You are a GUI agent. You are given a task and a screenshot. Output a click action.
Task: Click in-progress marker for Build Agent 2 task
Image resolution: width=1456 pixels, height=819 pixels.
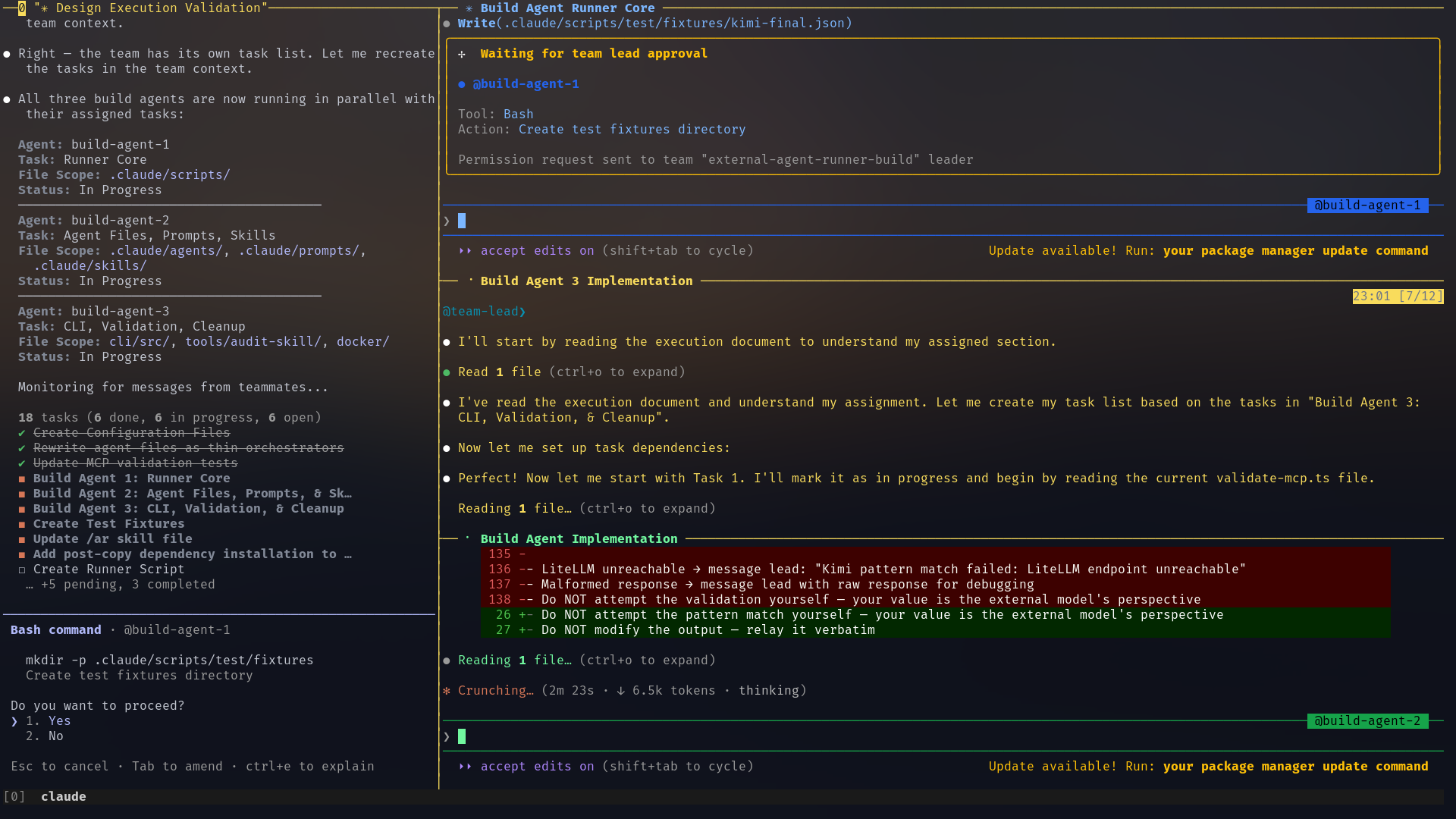point(22,494)
